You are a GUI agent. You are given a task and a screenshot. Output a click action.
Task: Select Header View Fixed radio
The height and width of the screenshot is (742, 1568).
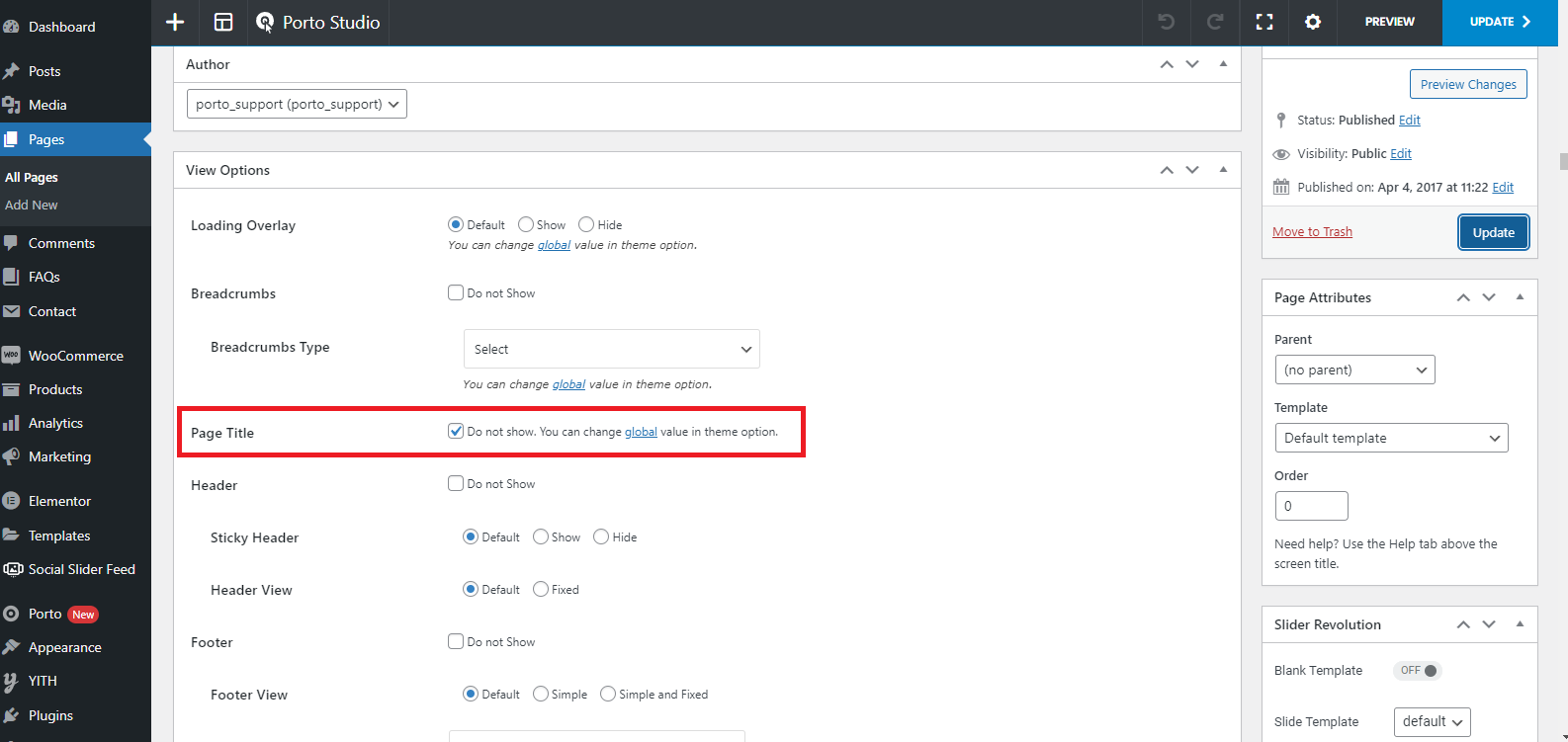click(541, 589)
